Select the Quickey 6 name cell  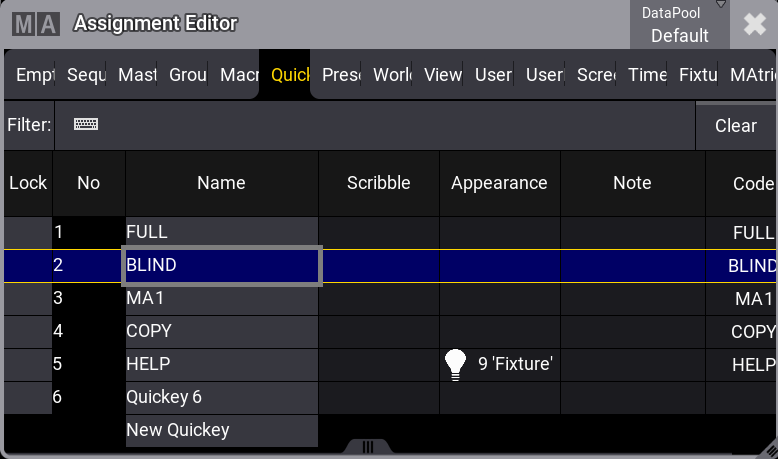click(221, 397)
